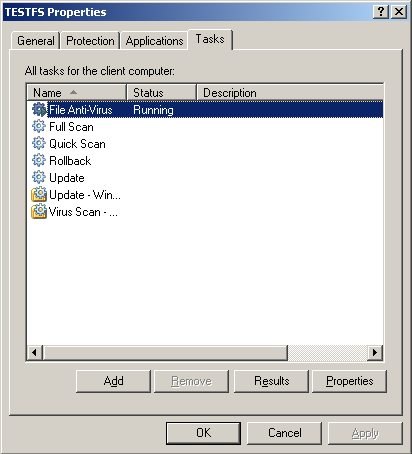Click the Add task button
Image resolution: width=412 pixels, height=454 pixels.
pyautogui.click(x=113, y=381)
